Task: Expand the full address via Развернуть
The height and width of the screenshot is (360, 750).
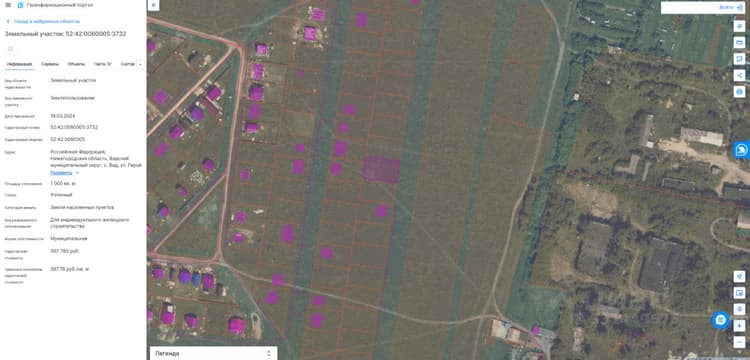Action: pyautogui.click(x=61, y=173)
